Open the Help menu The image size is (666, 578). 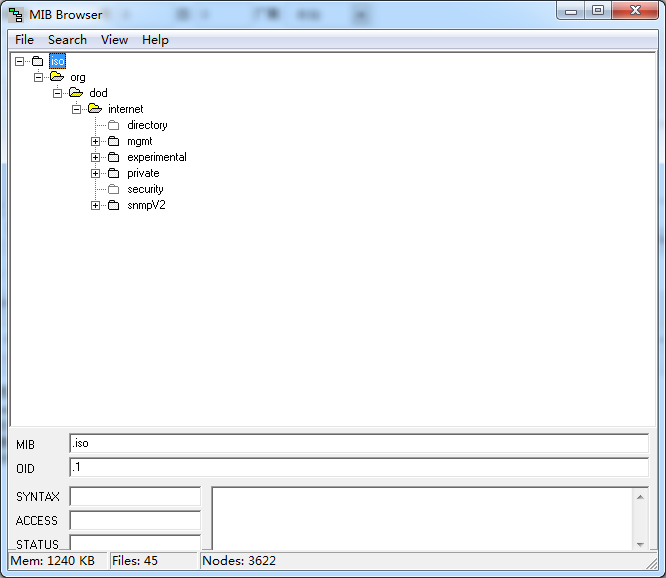pyautogui.click(x=155, y=40)
